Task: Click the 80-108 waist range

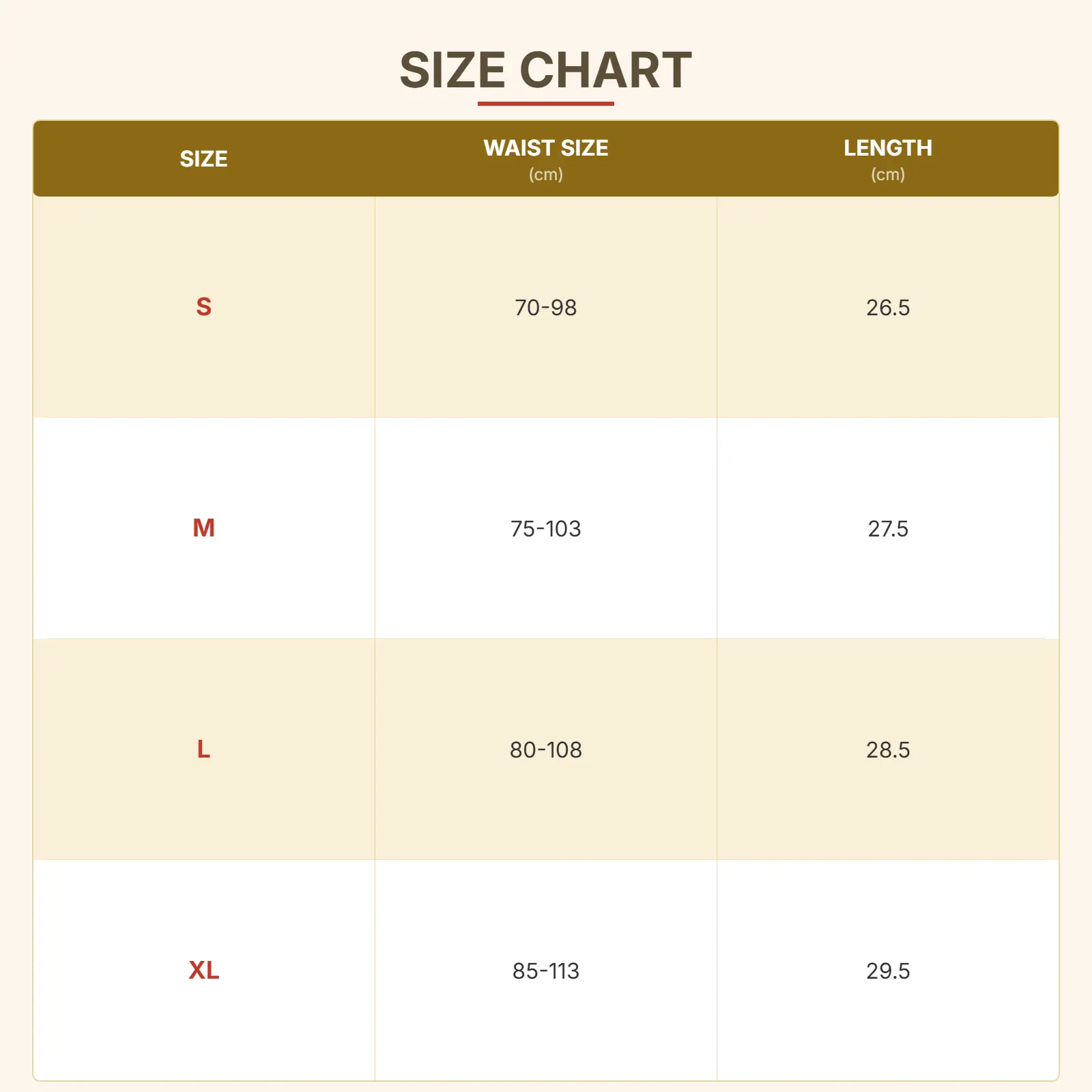Action: click(x=545, y=750)
